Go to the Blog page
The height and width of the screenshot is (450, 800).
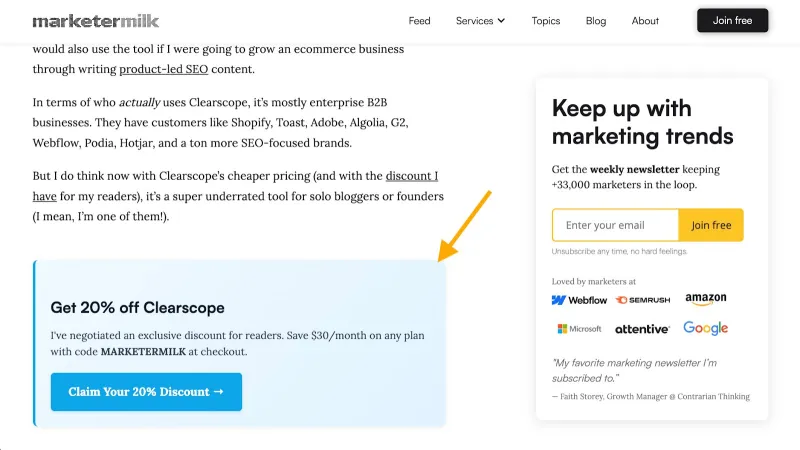click(x=596, y=21)
